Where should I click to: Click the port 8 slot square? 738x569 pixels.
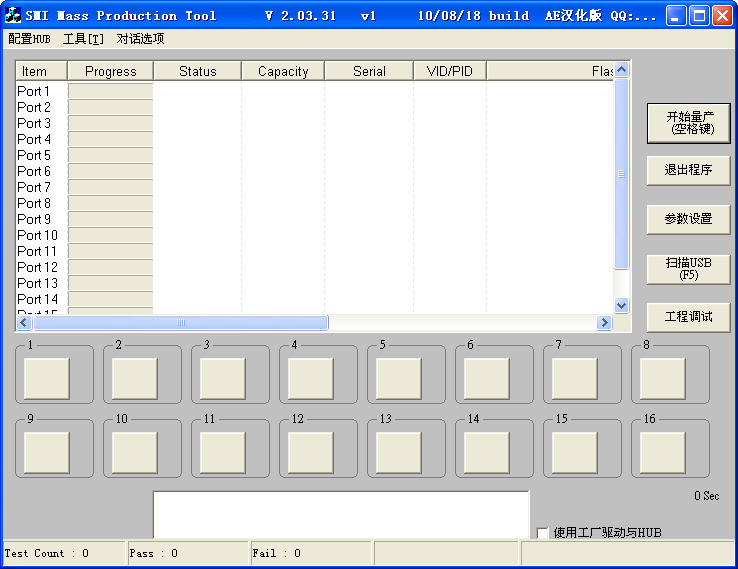662,379
